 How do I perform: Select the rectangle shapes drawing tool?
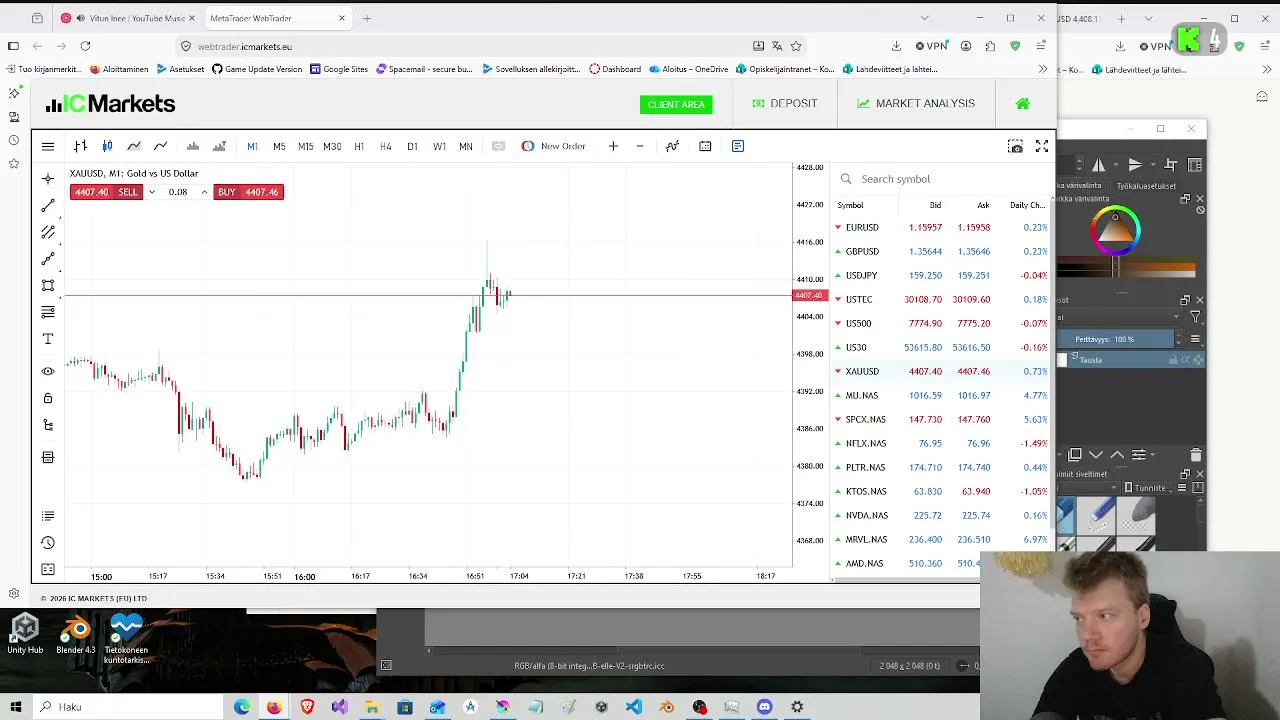pyautogui.click(x=48, y=286)
